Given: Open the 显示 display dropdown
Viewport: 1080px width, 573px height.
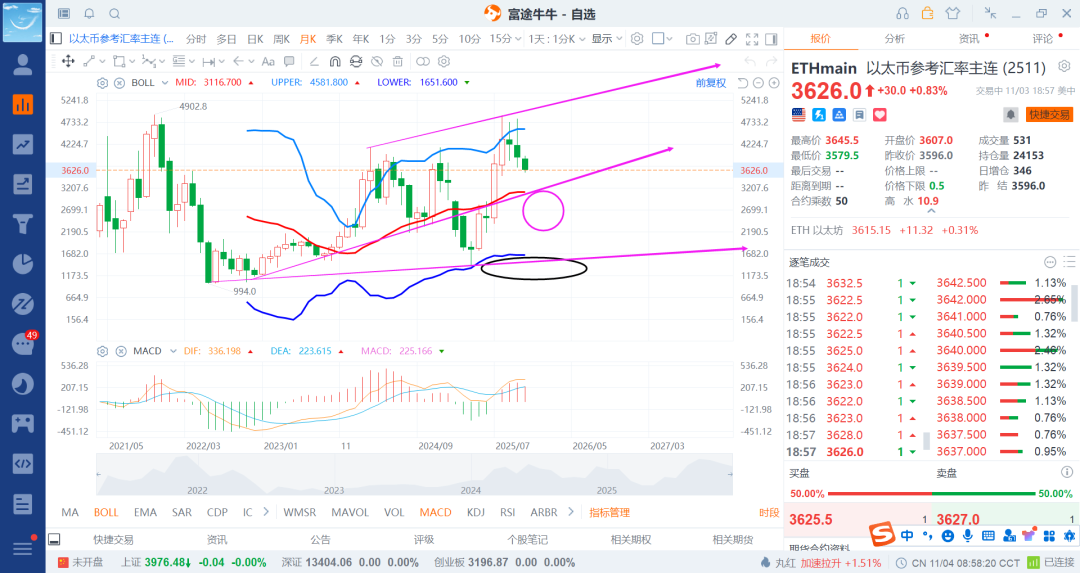Looking at the screenshot, I should pos(605,39).
